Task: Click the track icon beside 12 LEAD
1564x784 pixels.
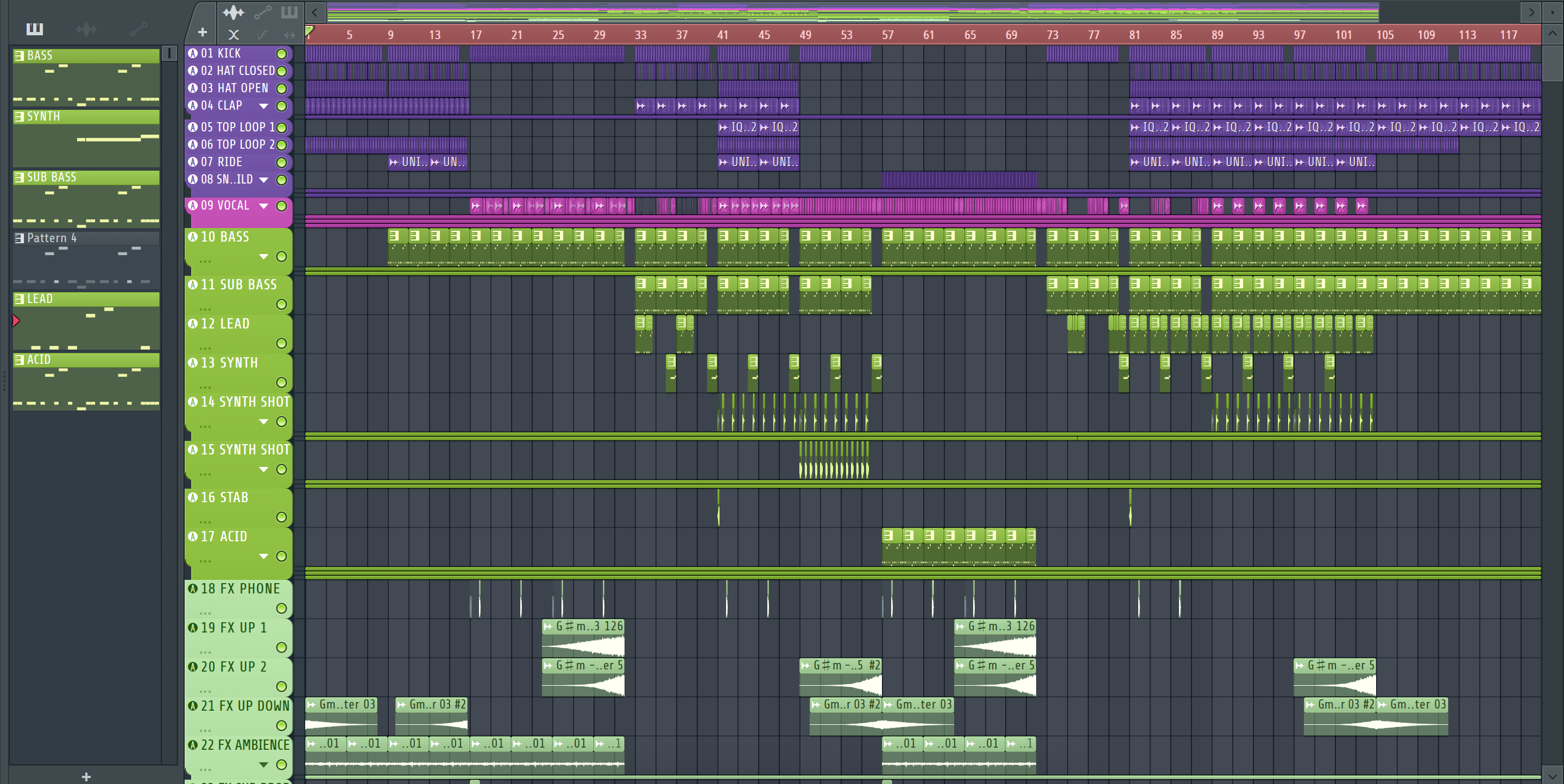Action: 193,324
